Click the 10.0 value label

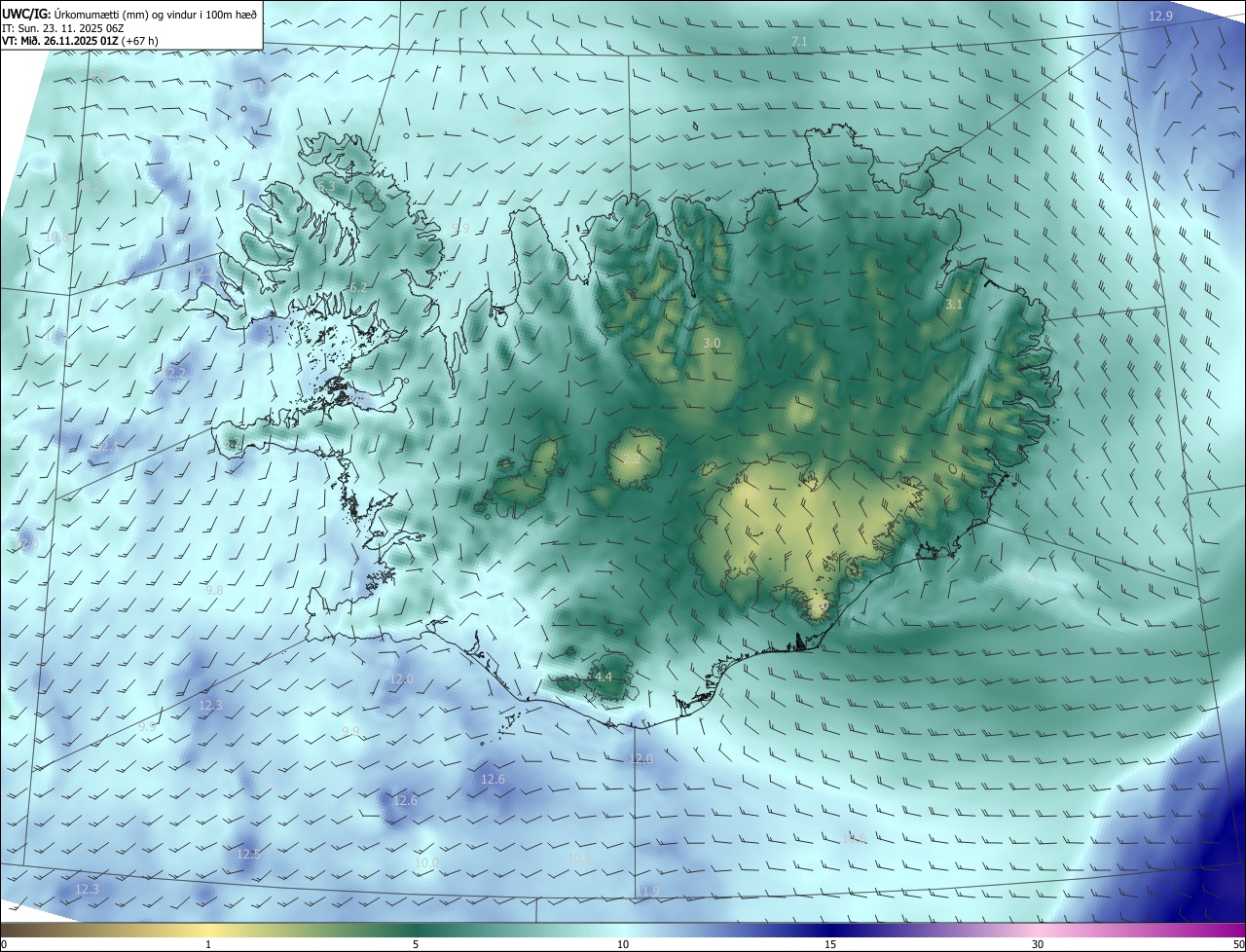coord(426,862)
